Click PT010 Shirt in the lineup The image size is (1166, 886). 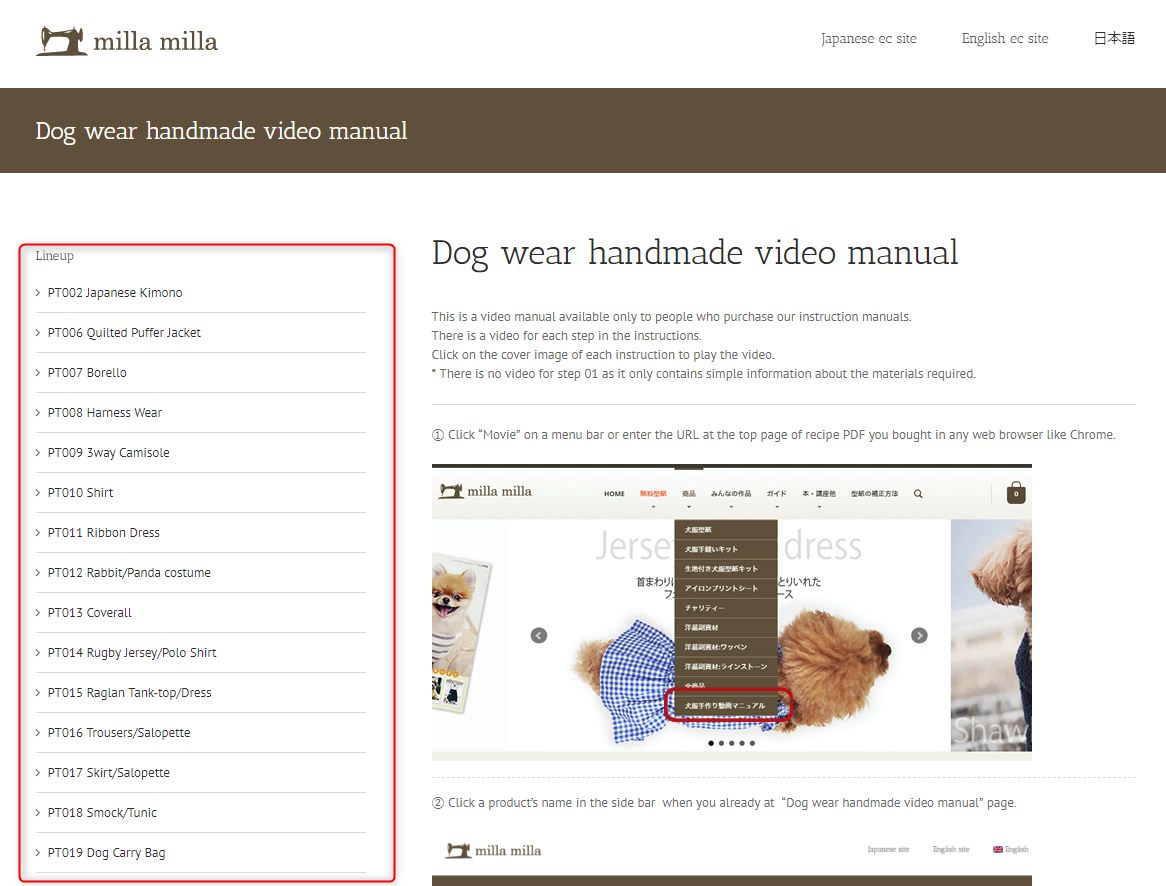click(x=81, y=493)
